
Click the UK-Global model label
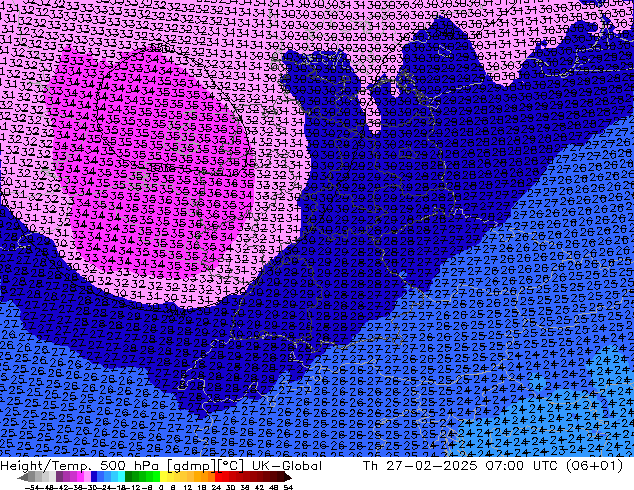tap(287, 466)
